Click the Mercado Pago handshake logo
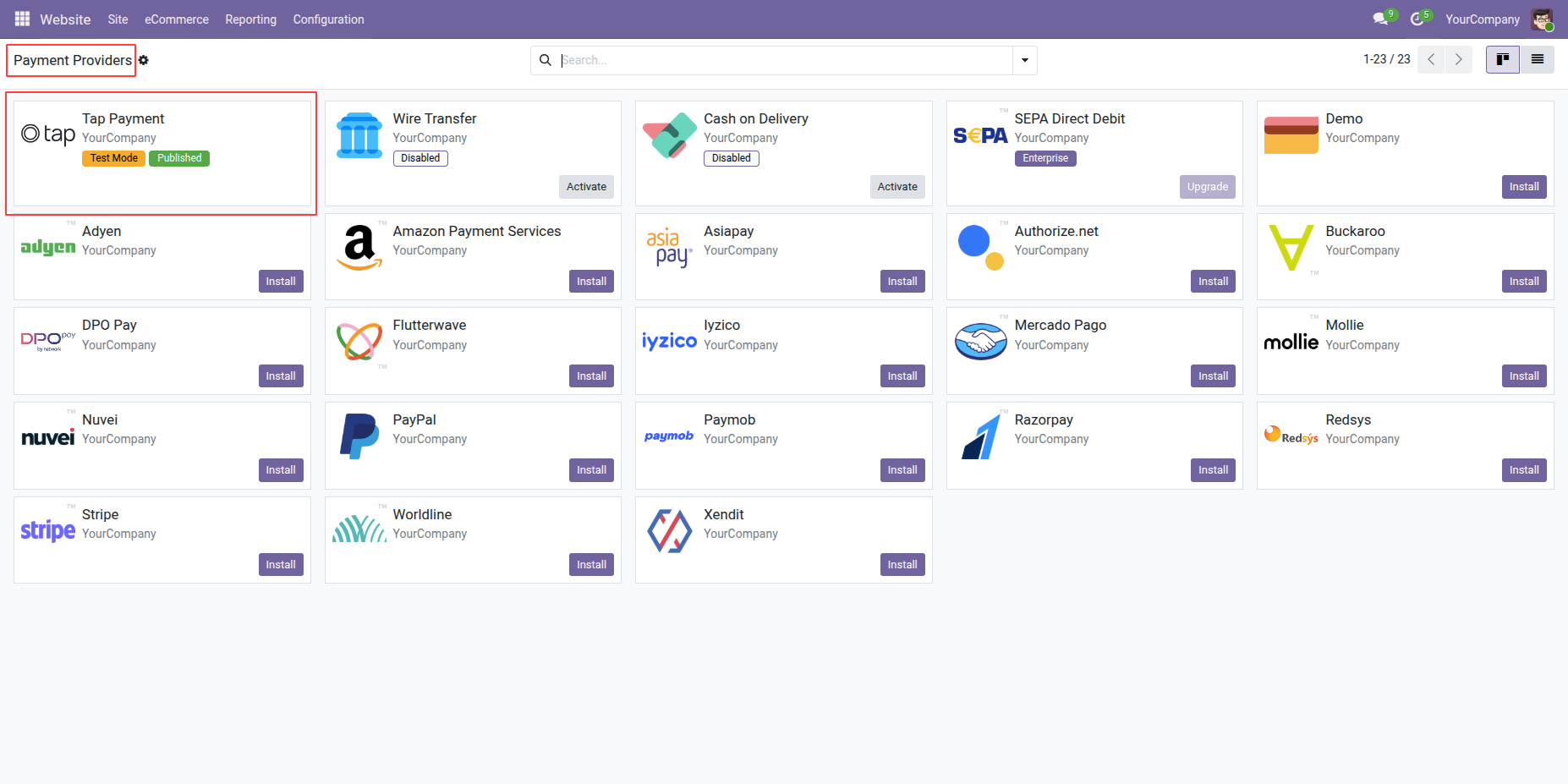 click(981, 341)
